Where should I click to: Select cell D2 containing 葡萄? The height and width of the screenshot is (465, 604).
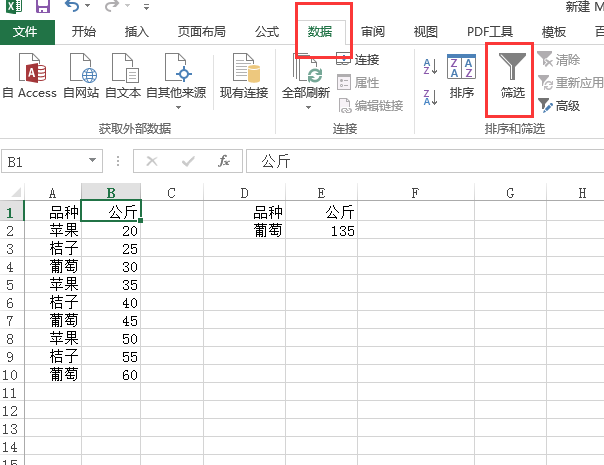click(x=245, y=230)
